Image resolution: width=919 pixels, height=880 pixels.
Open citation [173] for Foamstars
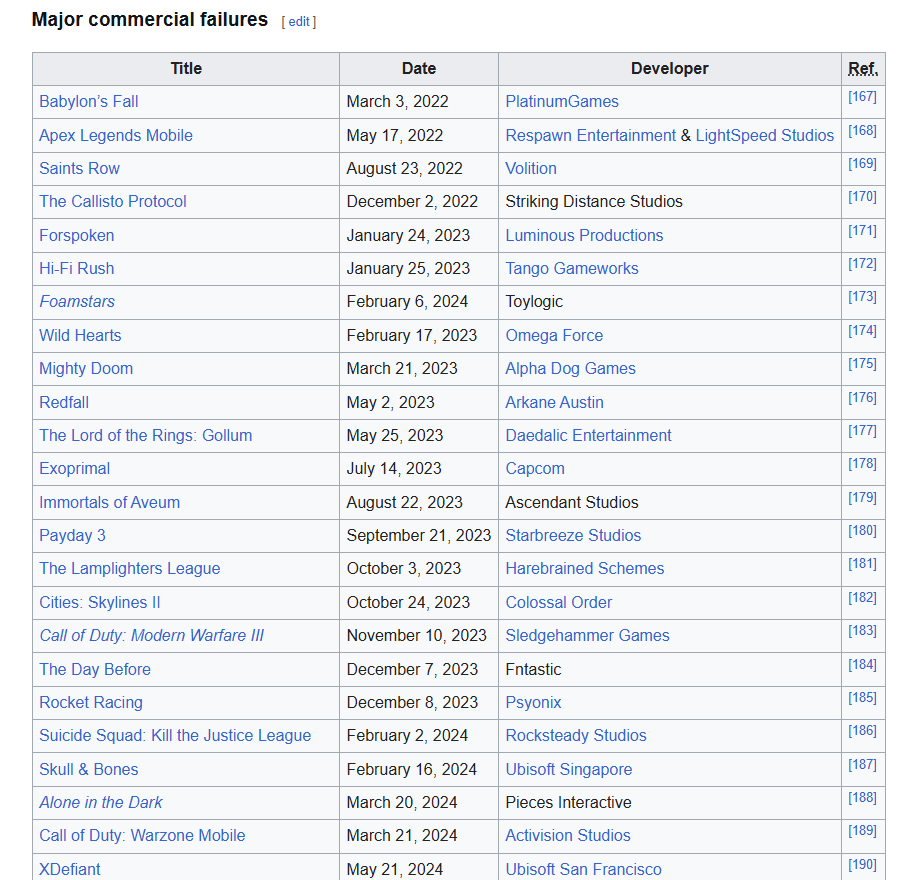click(x=862, y=297)
